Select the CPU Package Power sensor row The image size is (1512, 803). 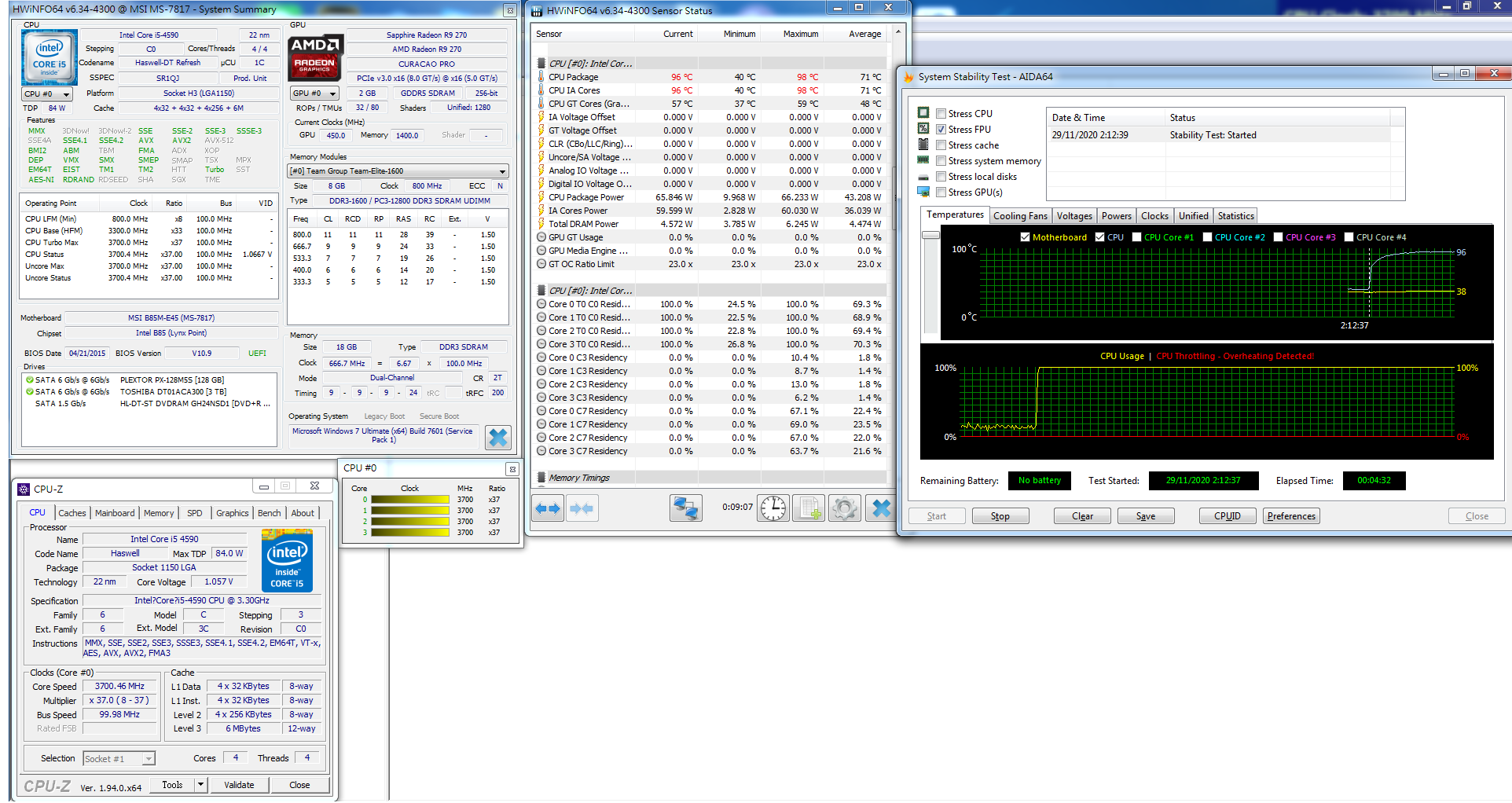click(x=711, y=197)
